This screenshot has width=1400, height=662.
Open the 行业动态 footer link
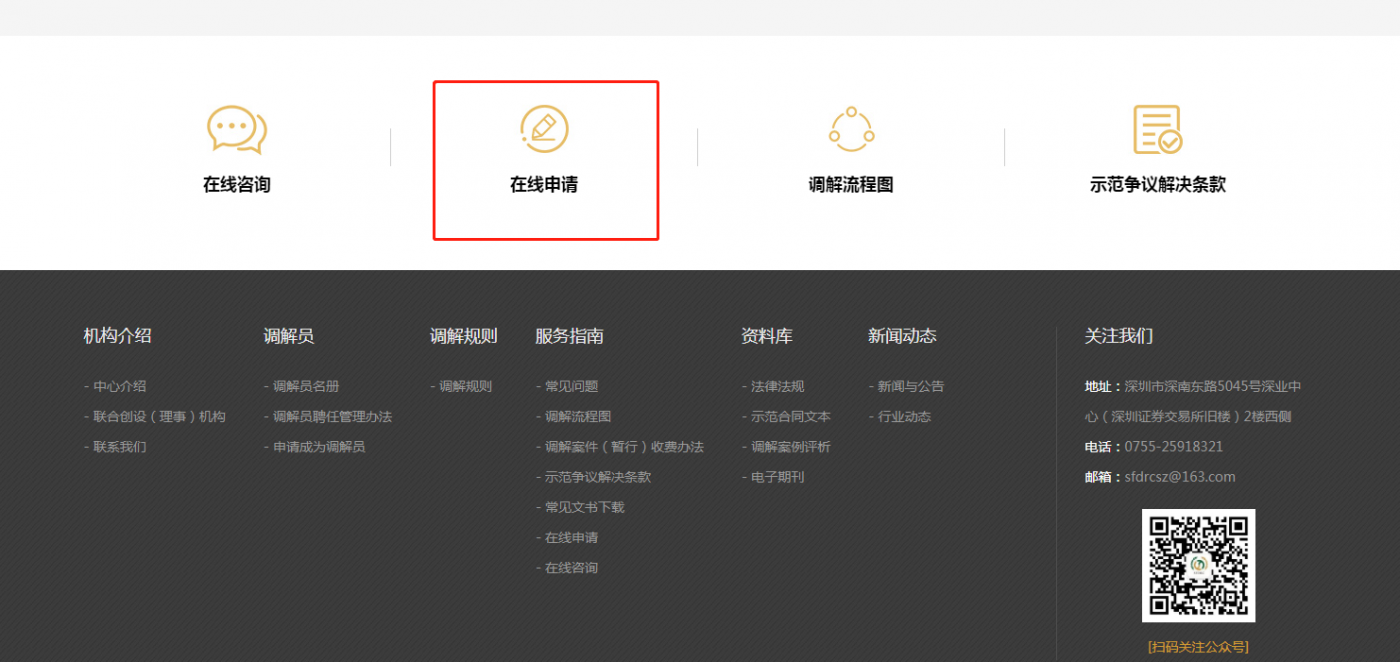click(900, 416)
